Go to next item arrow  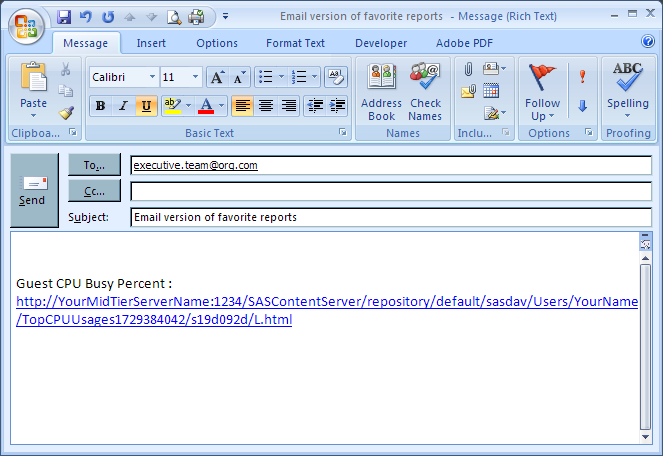(x=151, y=17)
